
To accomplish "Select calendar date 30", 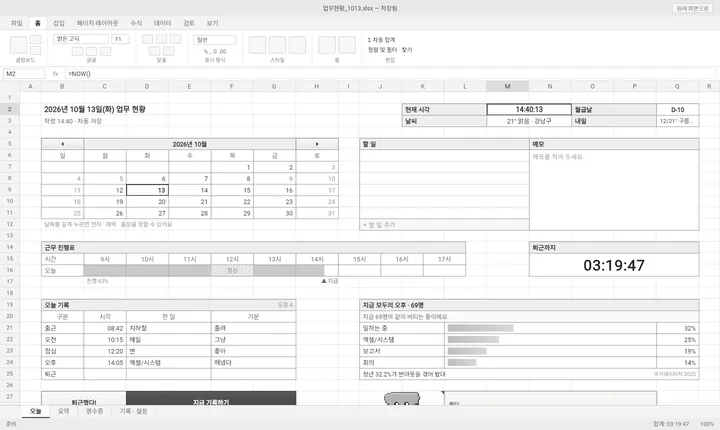I will click(x=275, y=213).
